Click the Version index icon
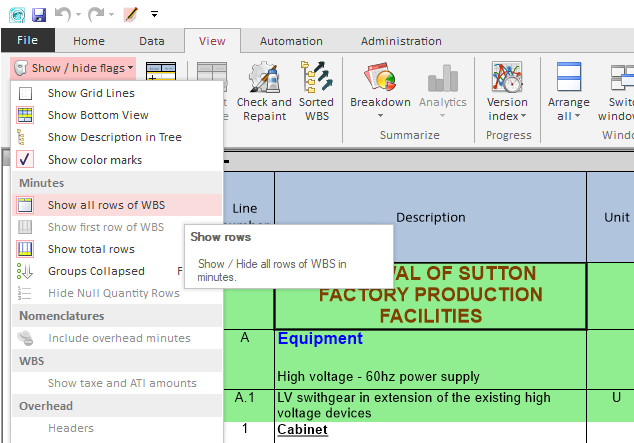The height and width of the screenshot is (443, 634). 507,78
